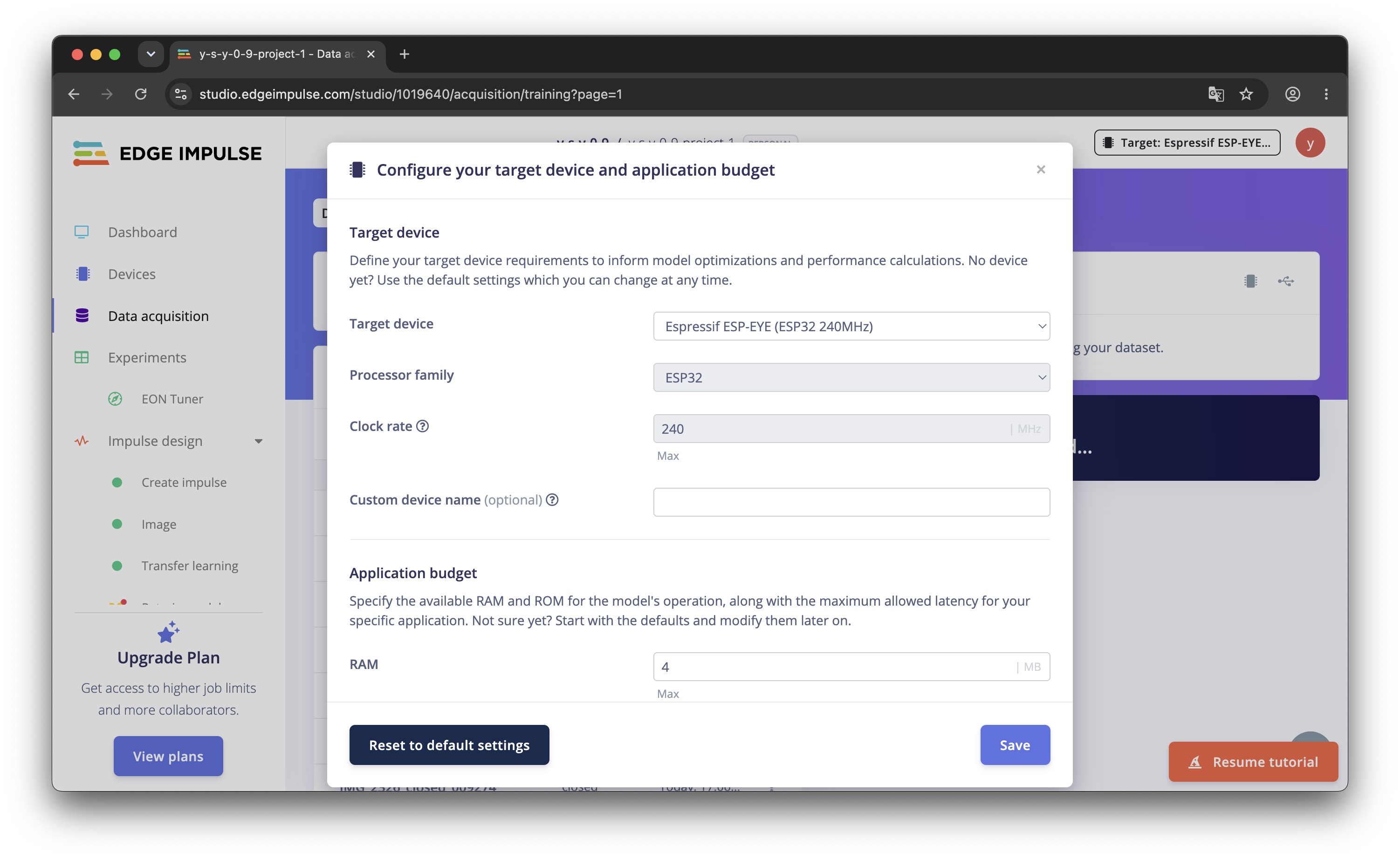Open the Processor family dropdown
The height and width of the screenshot is (860, 1400).
pos(851,378)
